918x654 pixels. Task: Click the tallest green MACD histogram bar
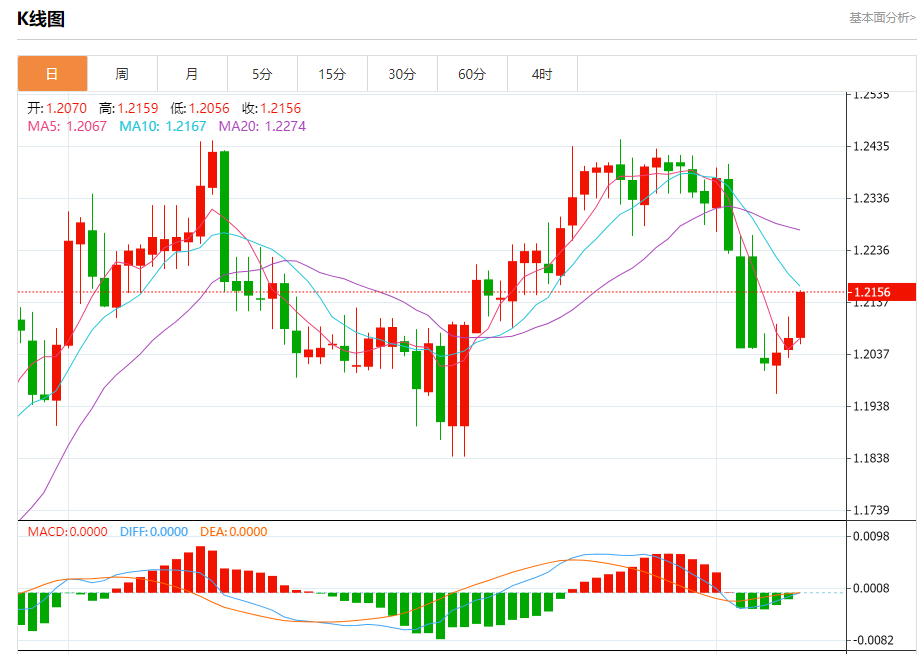click(x=440, y=616)
